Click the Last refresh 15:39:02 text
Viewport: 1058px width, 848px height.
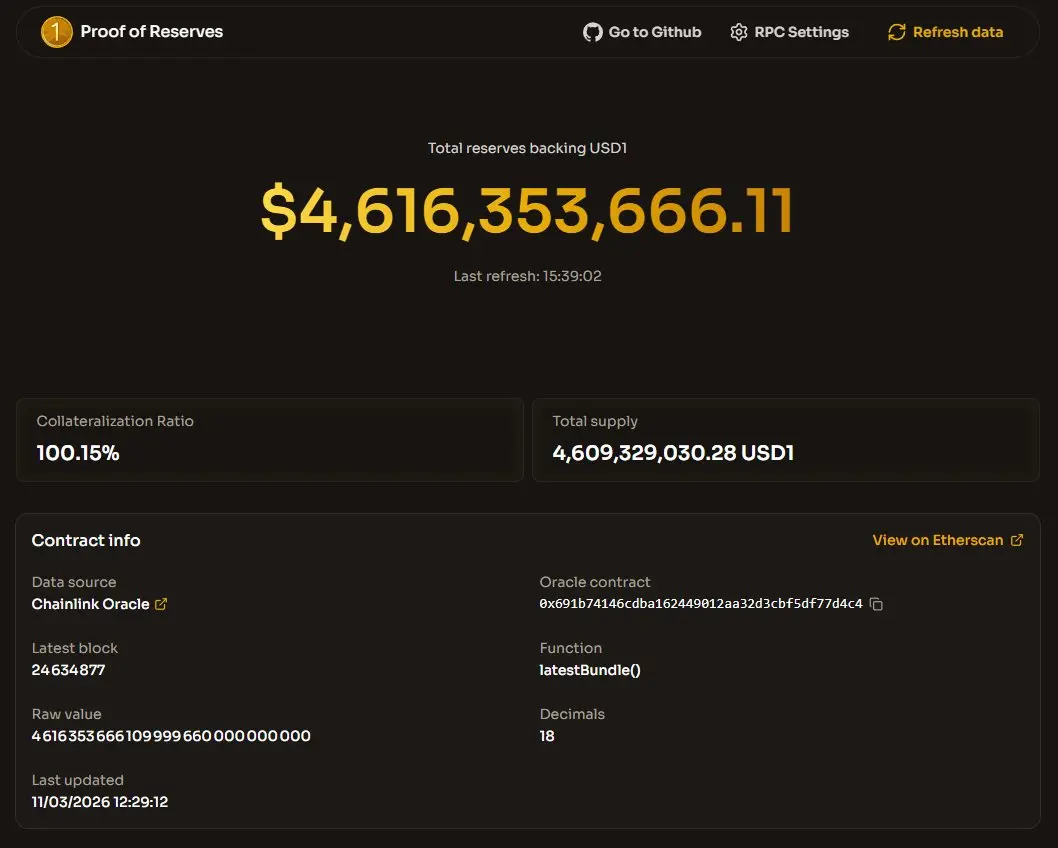(x=528, y=276)
